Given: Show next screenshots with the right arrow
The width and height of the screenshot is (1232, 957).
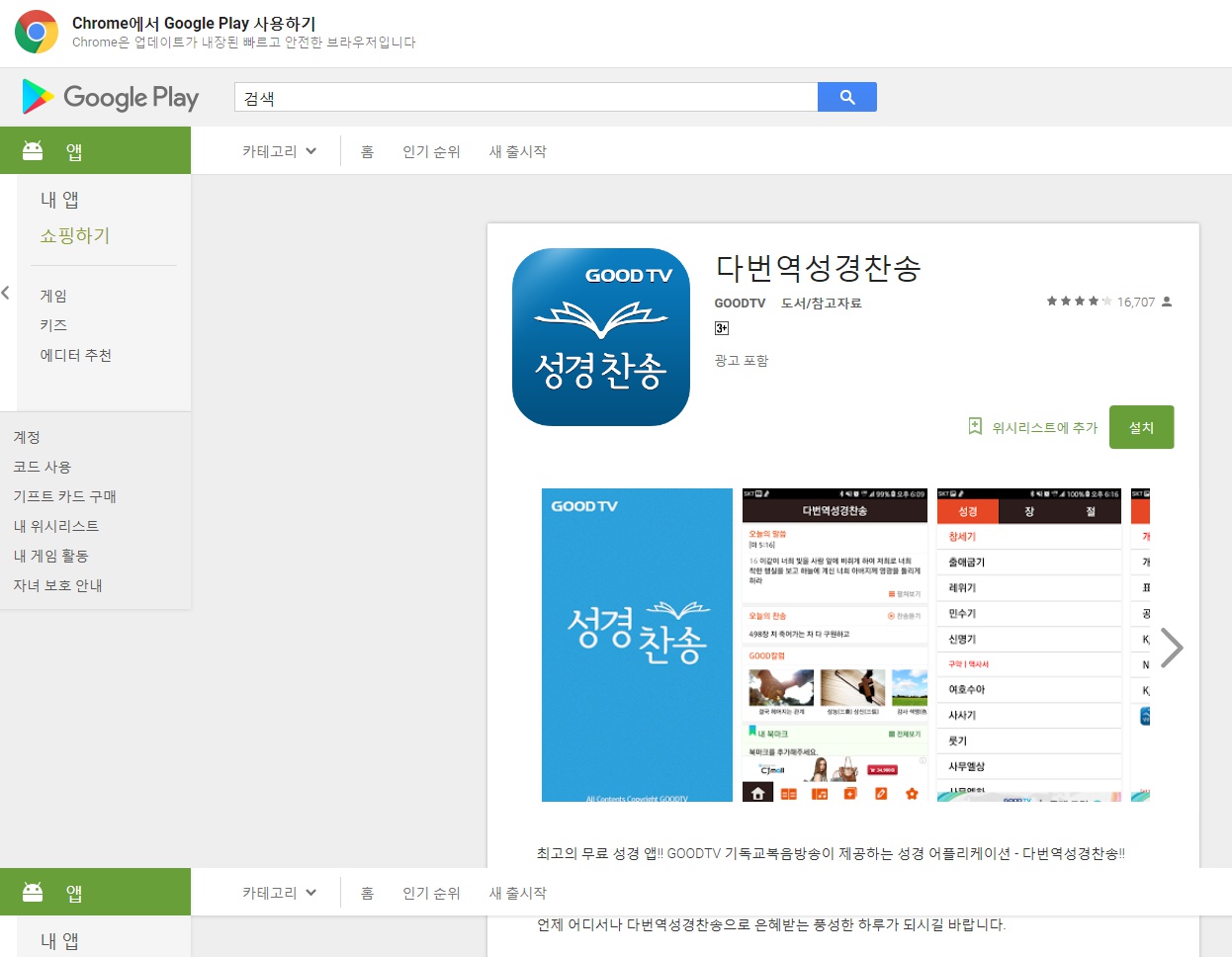Looking at the screenshot, I should [x=1172, y=648].
